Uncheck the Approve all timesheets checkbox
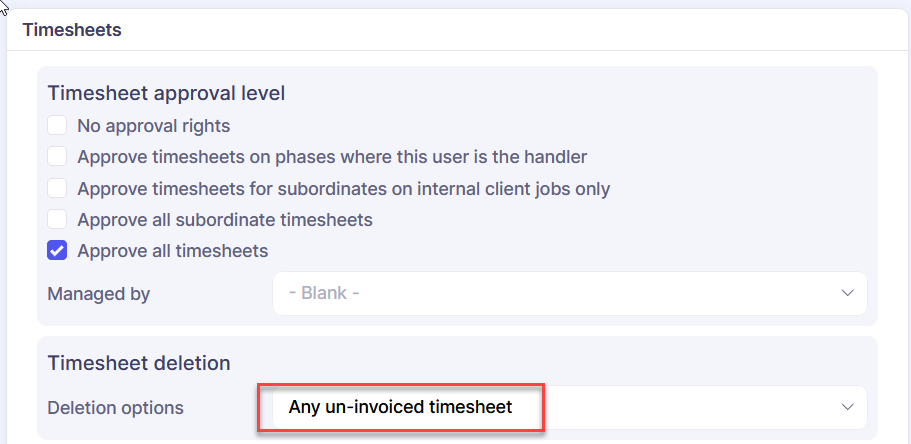The image size is (911, 444). click(x=58, y=251)
